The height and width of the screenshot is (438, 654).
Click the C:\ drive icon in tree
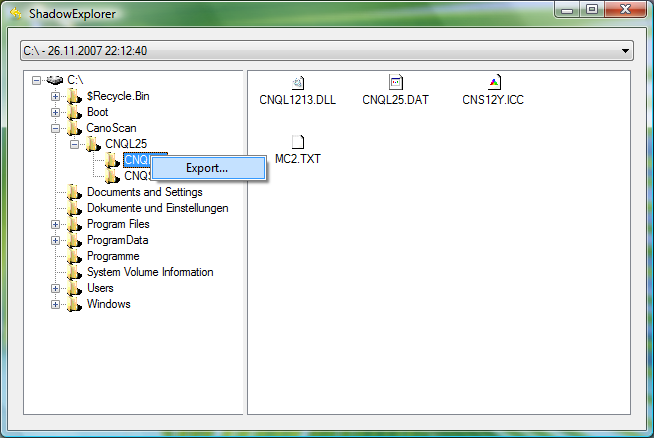coord(55,80)
